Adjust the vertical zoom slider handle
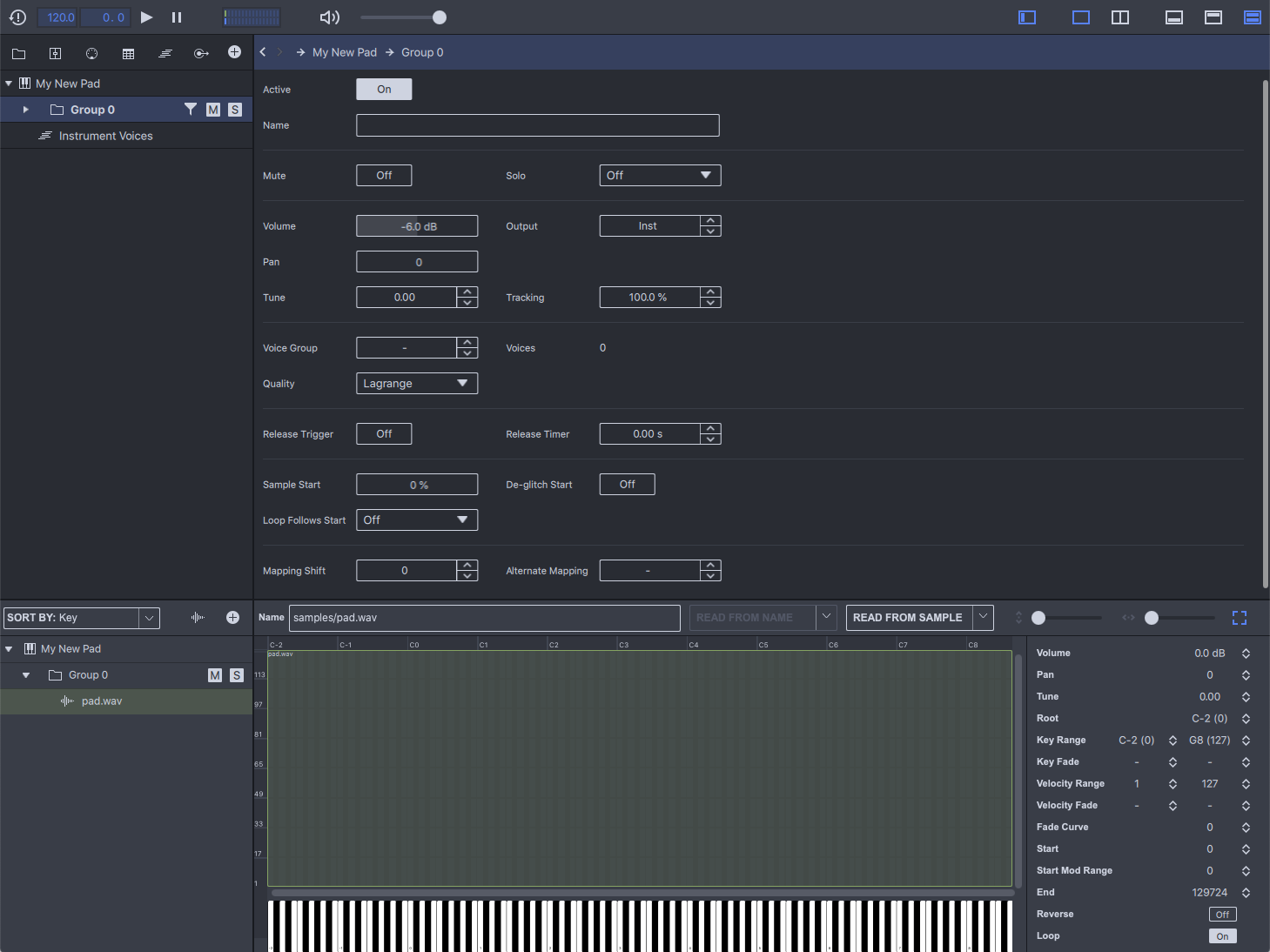Image resolution: width=1270 pixels, height=952 pixels. pos(1038,618)
